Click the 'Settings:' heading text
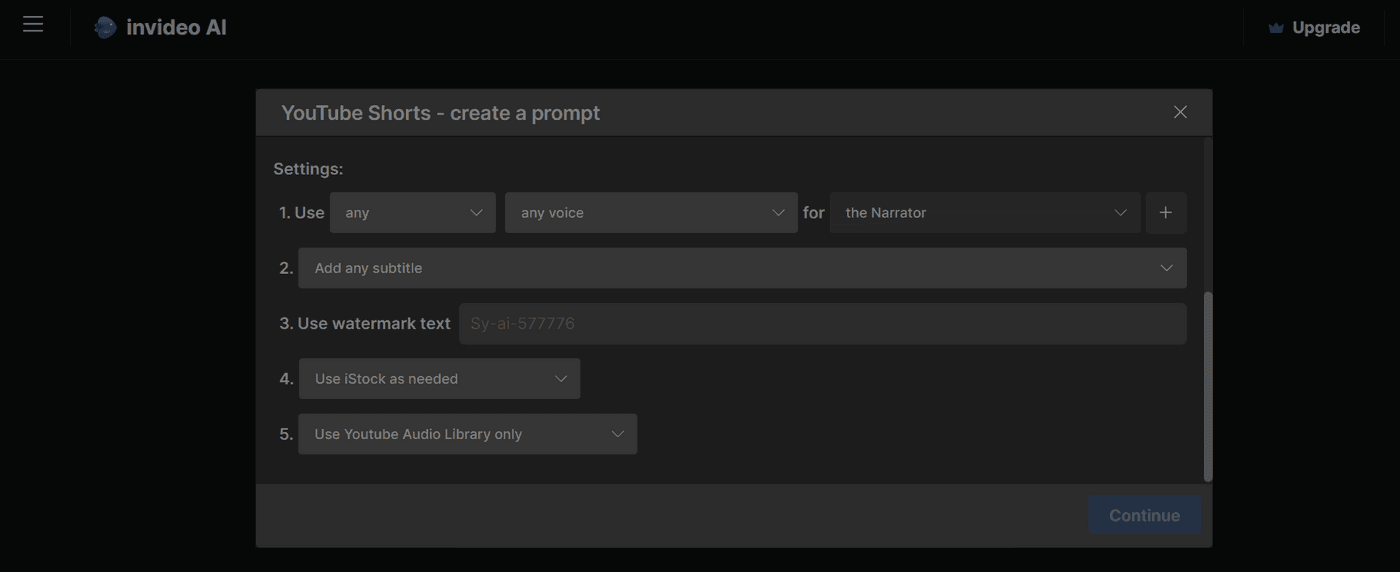 308,169
